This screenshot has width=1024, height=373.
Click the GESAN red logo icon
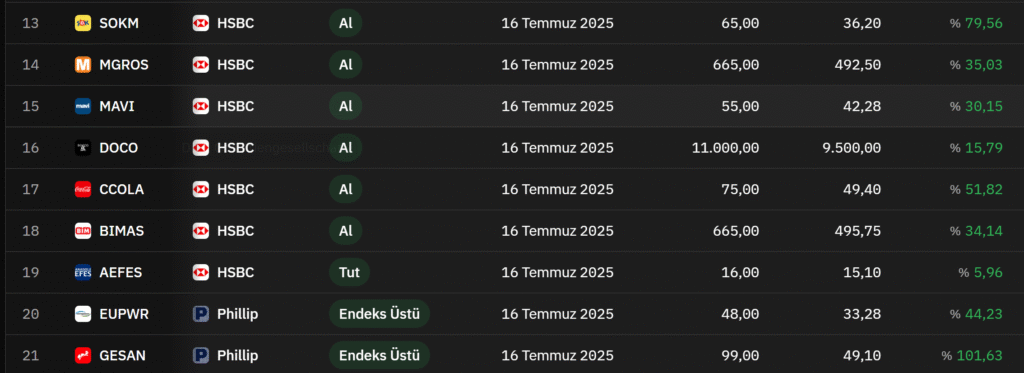click(x=83, y=355)
